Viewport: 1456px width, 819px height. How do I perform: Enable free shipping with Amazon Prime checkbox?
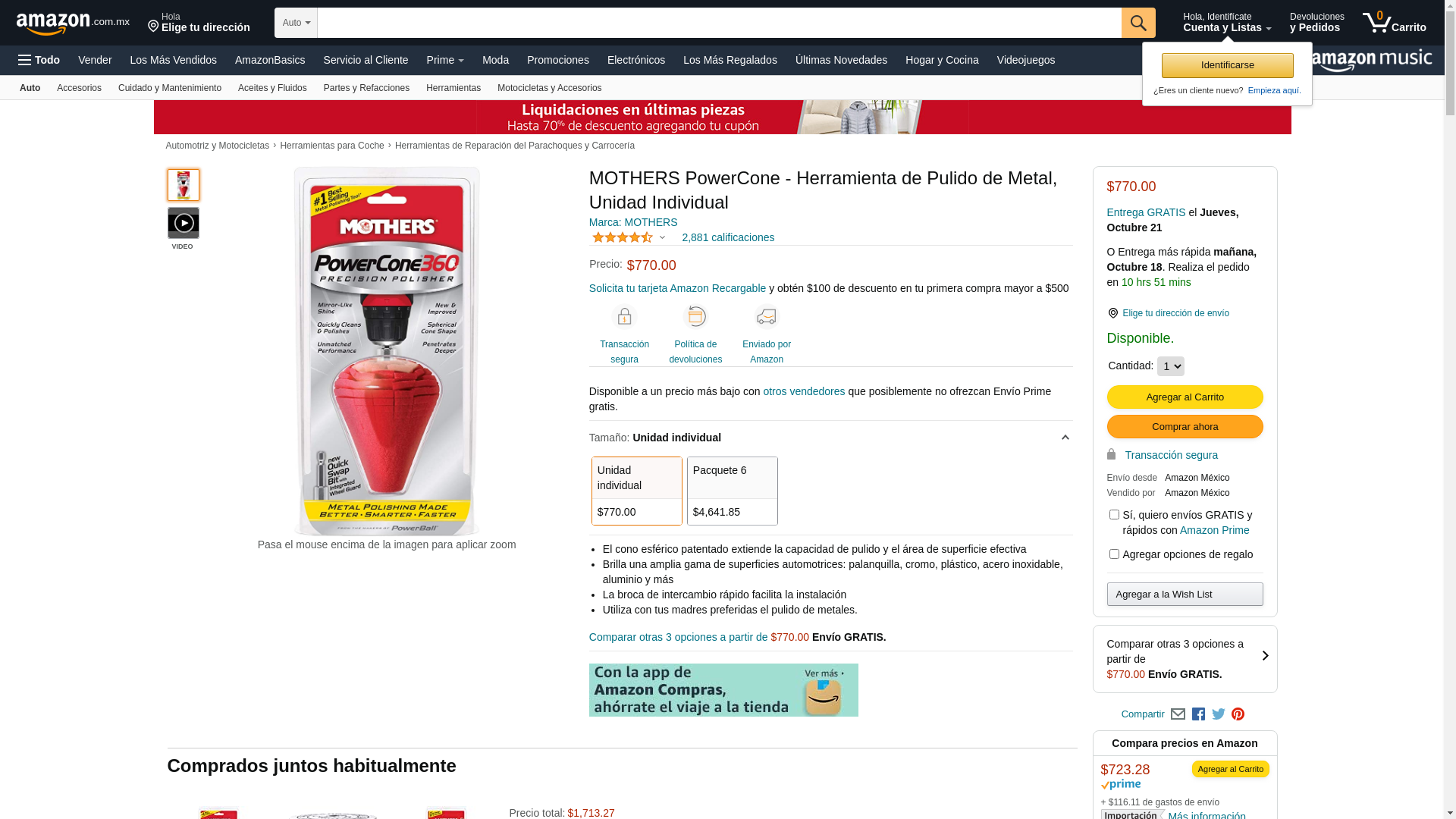[1114, 515]
